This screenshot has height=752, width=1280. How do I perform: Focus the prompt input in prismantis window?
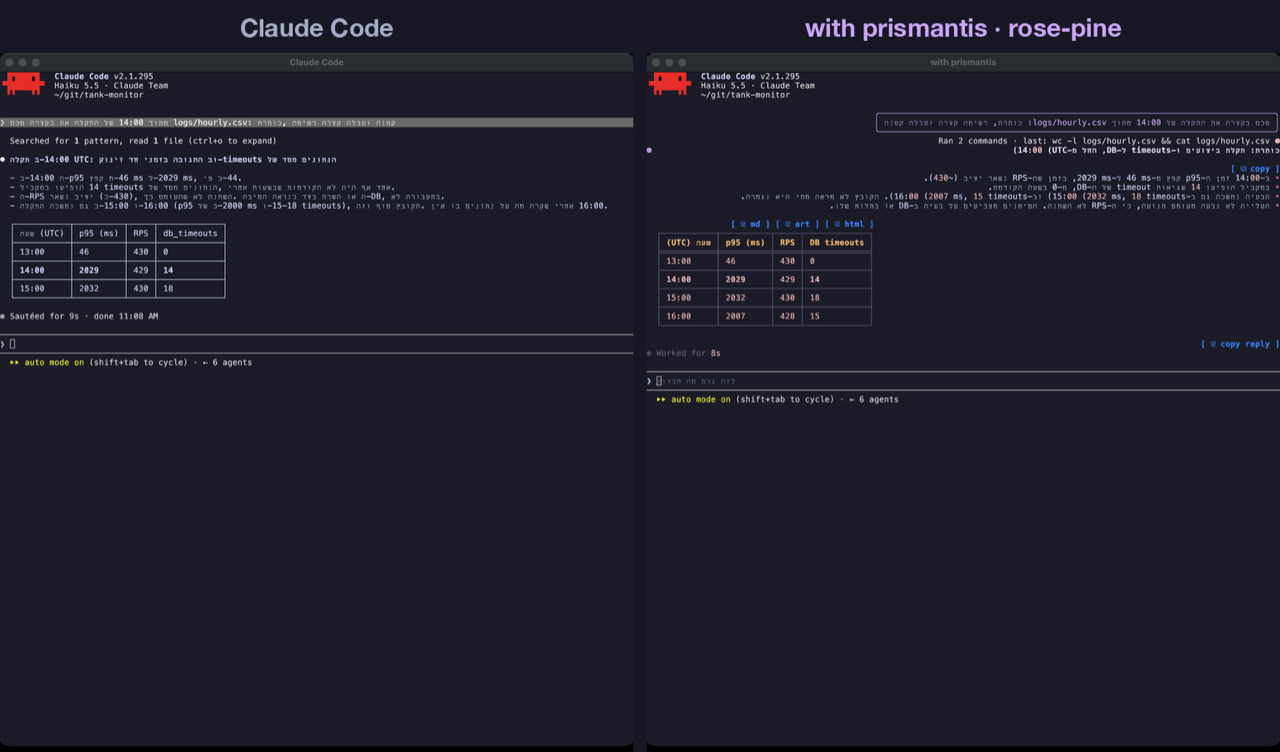point(962,381)
